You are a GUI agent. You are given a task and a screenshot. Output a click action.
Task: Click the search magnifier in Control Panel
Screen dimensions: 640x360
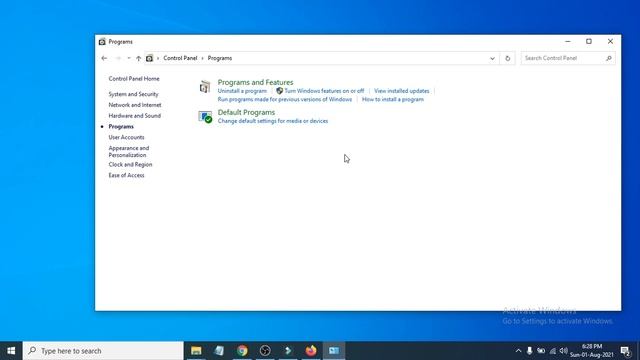coord(609,58)
